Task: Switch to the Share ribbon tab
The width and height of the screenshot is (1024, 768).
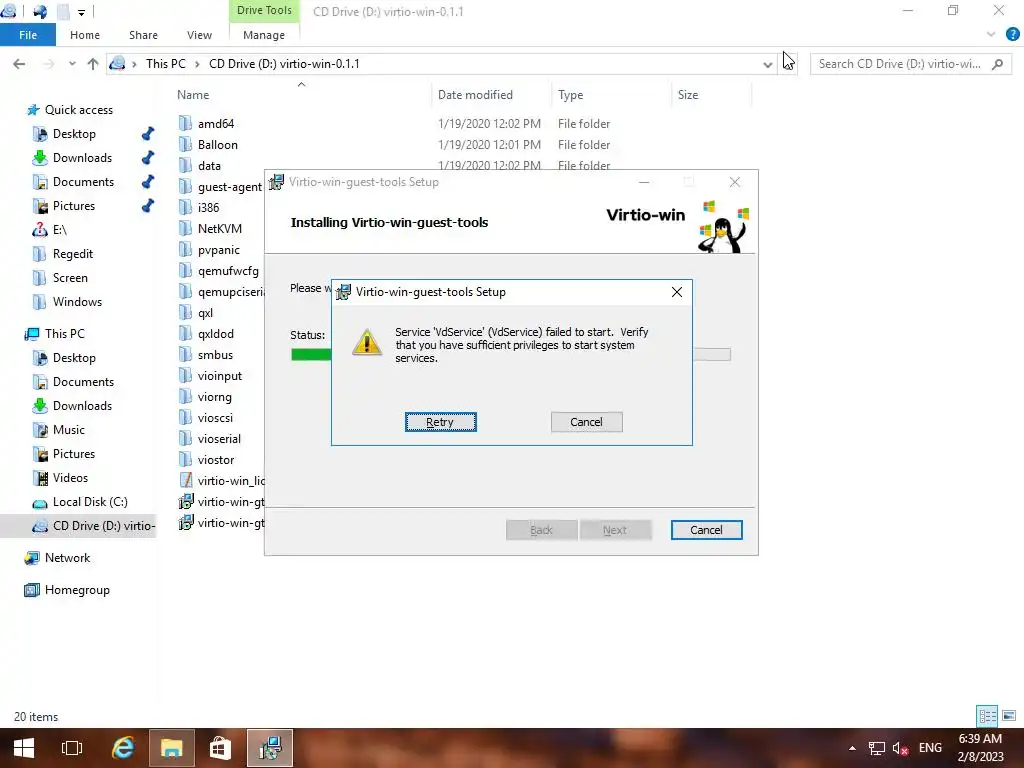Action: click(x=143, y=35)
